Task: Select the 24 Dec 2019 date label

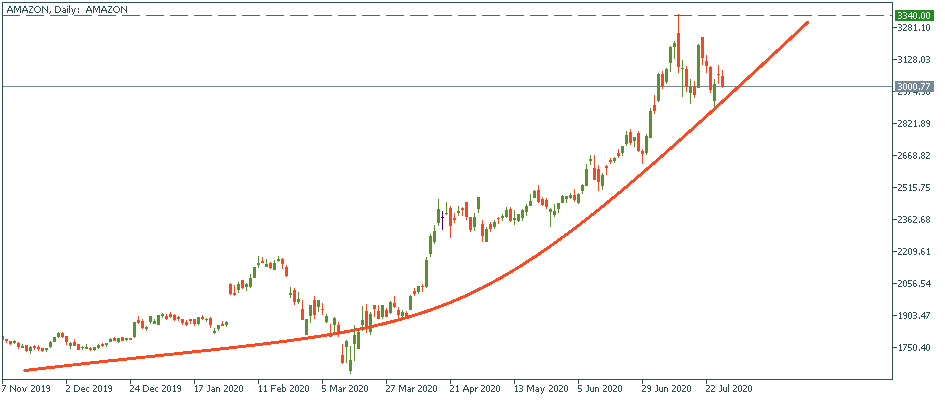Action: 154,388
